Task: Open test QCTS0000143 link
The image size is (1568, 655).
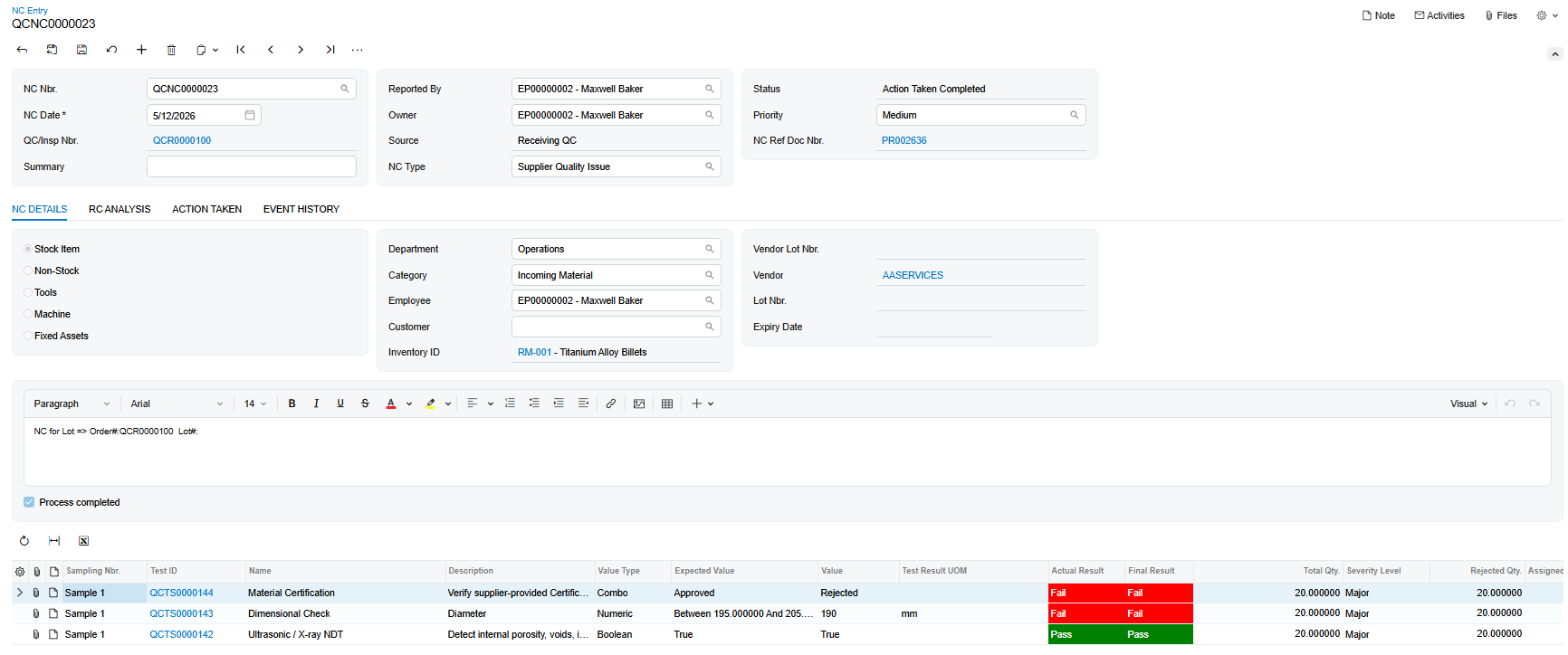Action: click(181, 613)
